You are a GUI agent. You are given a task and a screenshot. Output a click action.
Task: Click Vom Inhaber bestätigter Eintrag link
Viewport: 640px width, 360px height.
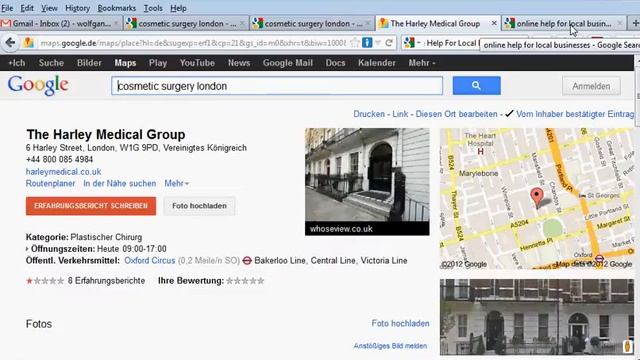[x=575, y=114]
